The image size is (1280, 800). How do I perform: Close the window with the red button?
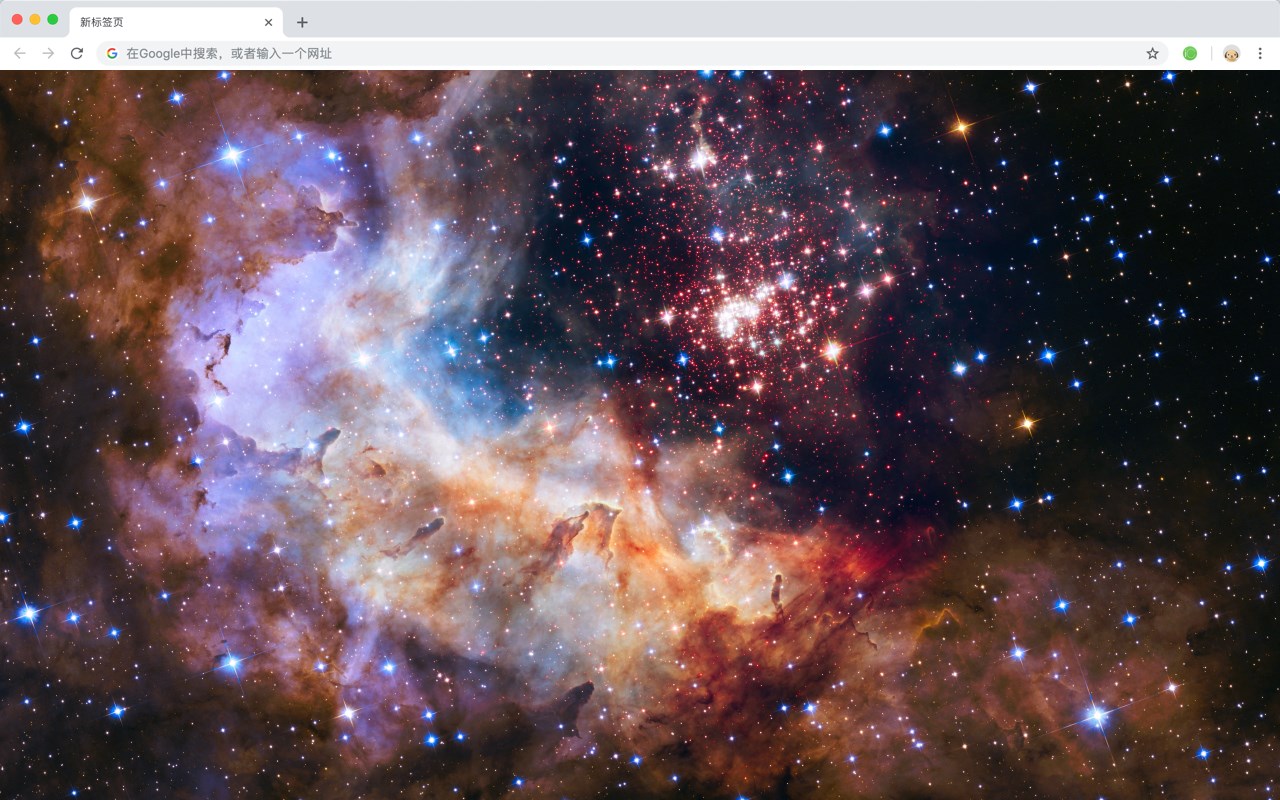click(17, 20)
